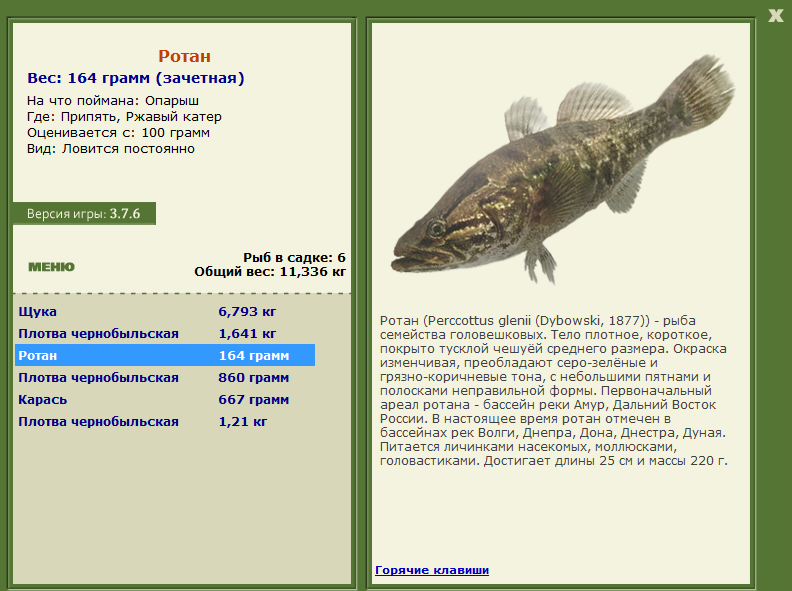
Task: Select Плотва чернобыльская weighing 1,641 кг
Action: [165, 333]
